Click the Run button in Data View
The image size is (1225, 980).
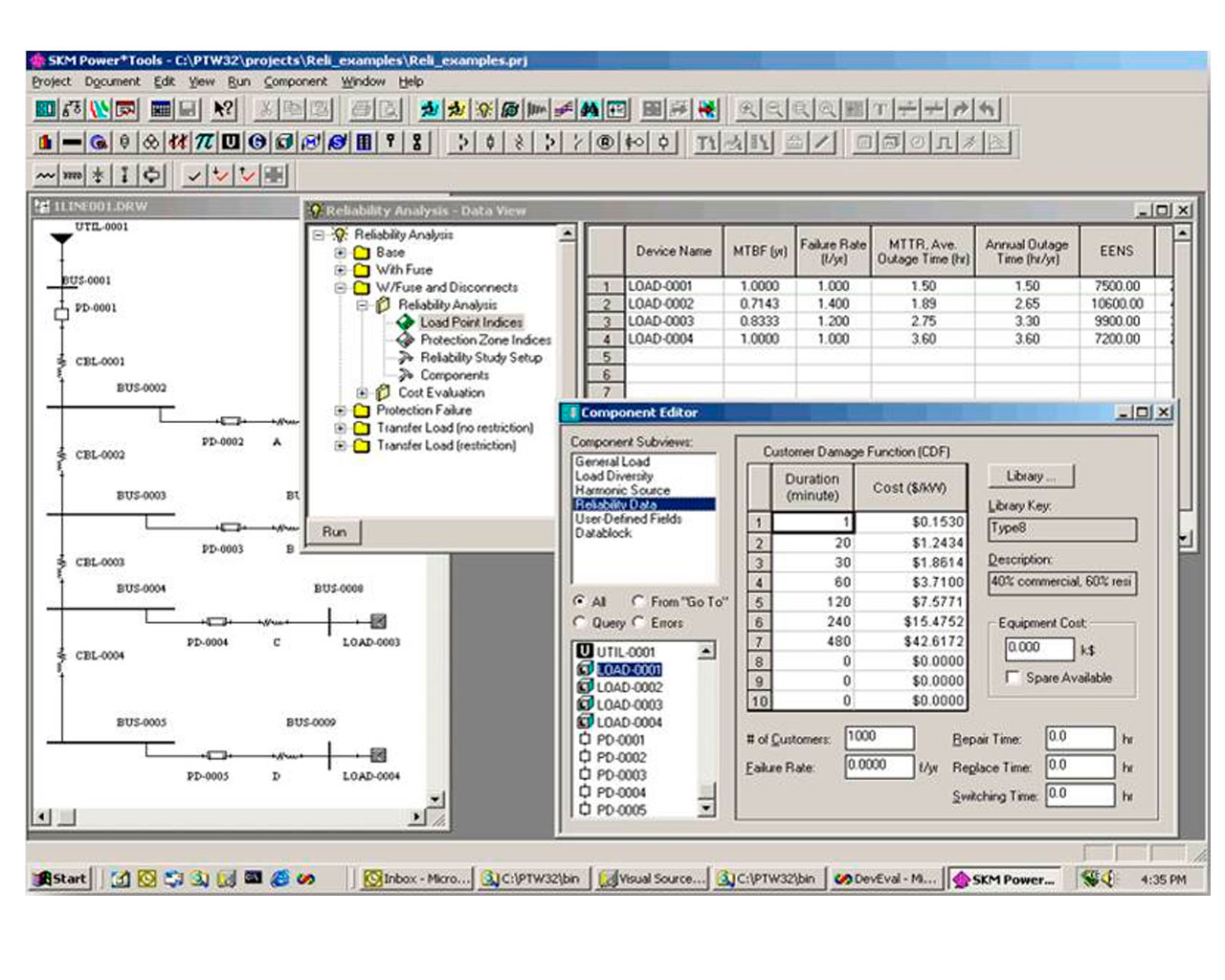[x=334, y=532]
